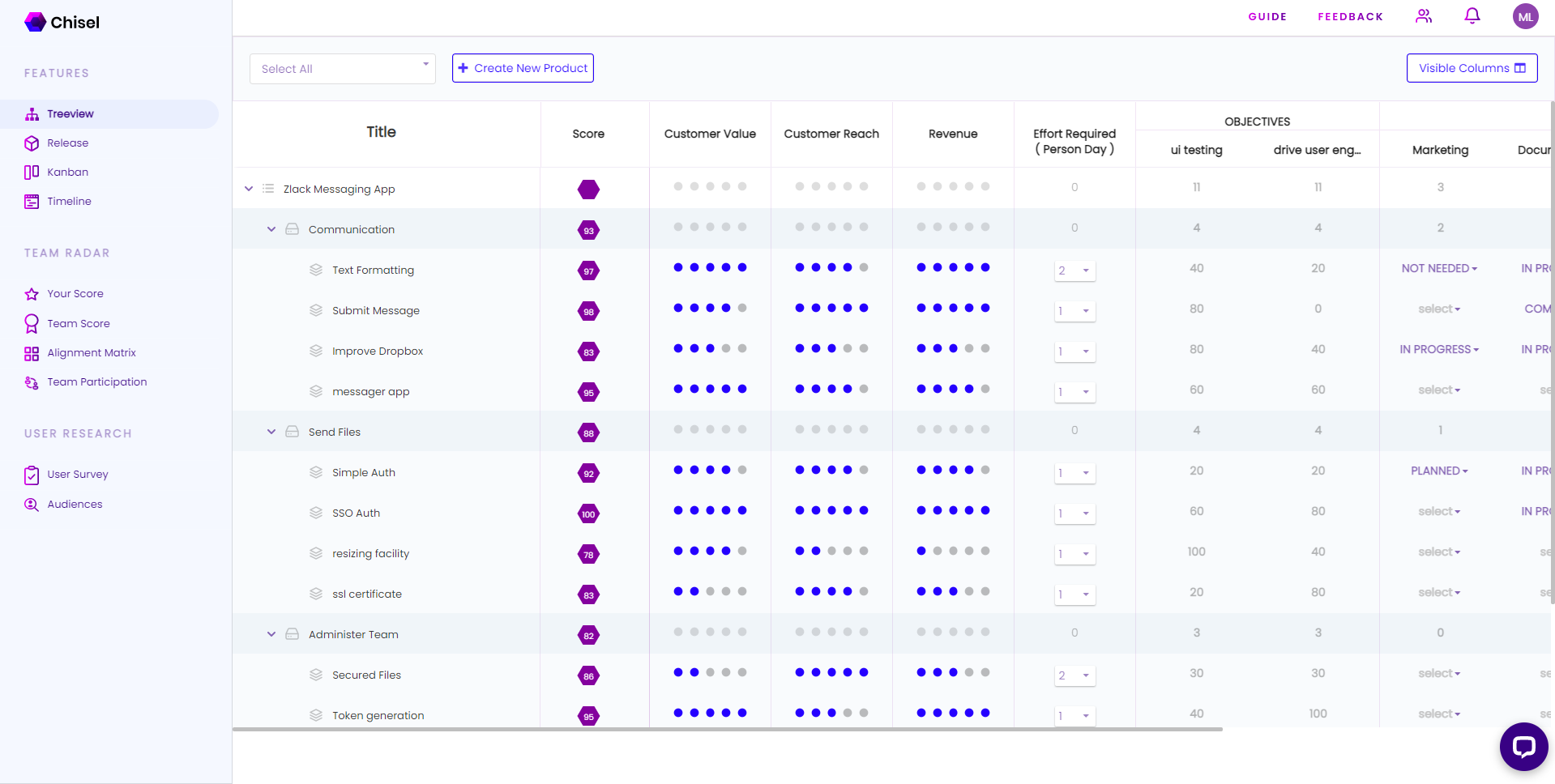
Task: Open the GUIDE menu item
Action: point(1267,16)
